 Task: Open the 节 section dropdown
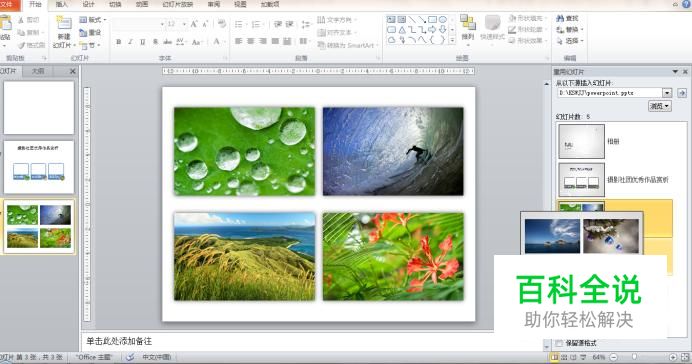pyautogui.click(x=90, y=45)
